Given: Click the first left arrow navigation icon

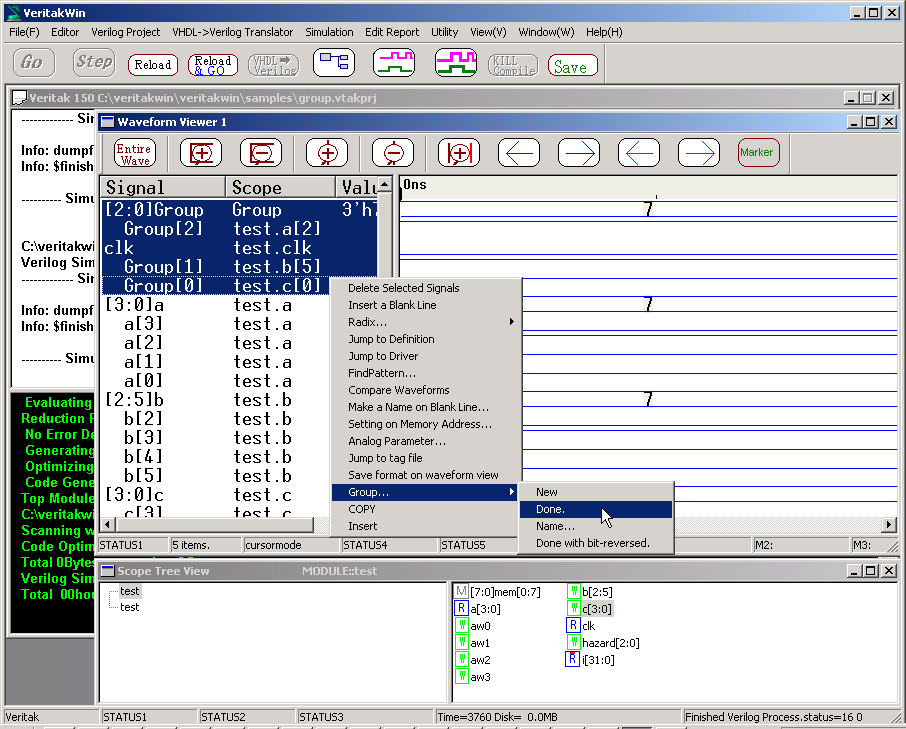Looking at the screenshot, I should [519, 153].
